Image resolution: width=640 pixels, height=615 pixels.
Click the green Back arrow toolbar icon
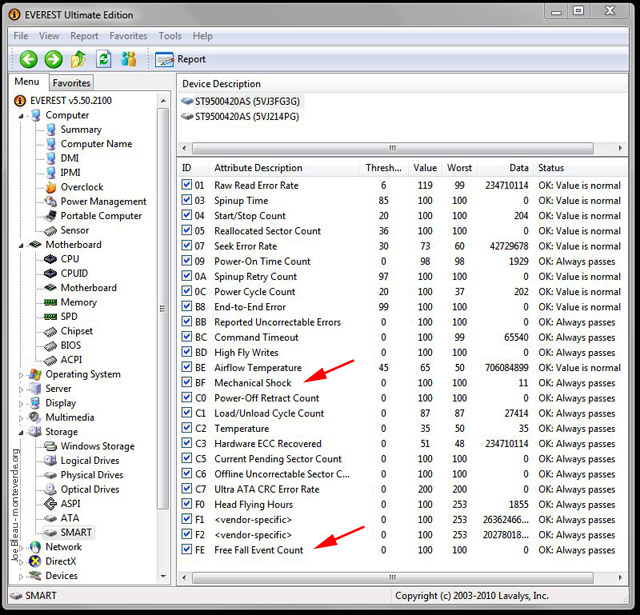point(29,60)
